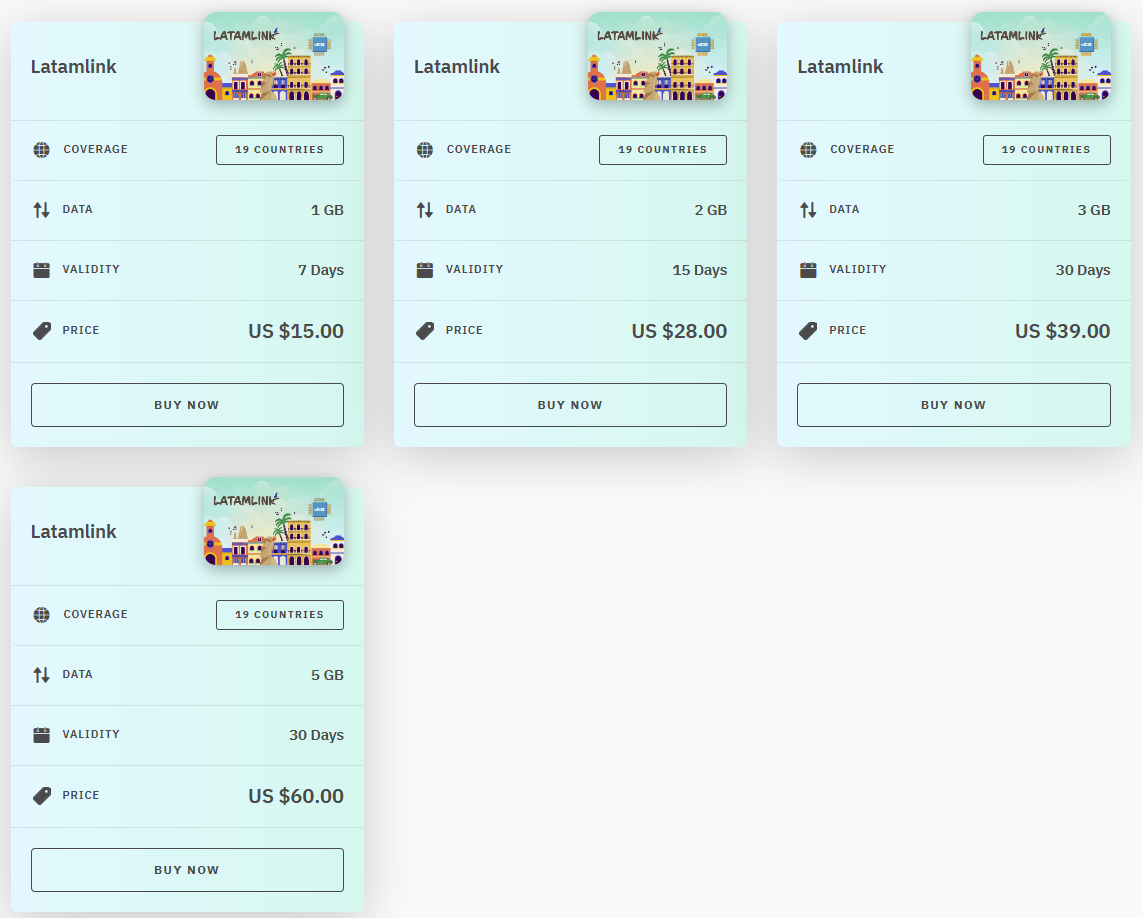Click the globe icon on the 2 GB plan
This screenshot has height=918, width=1143.
pyautogui.click(x=425, y=150)
